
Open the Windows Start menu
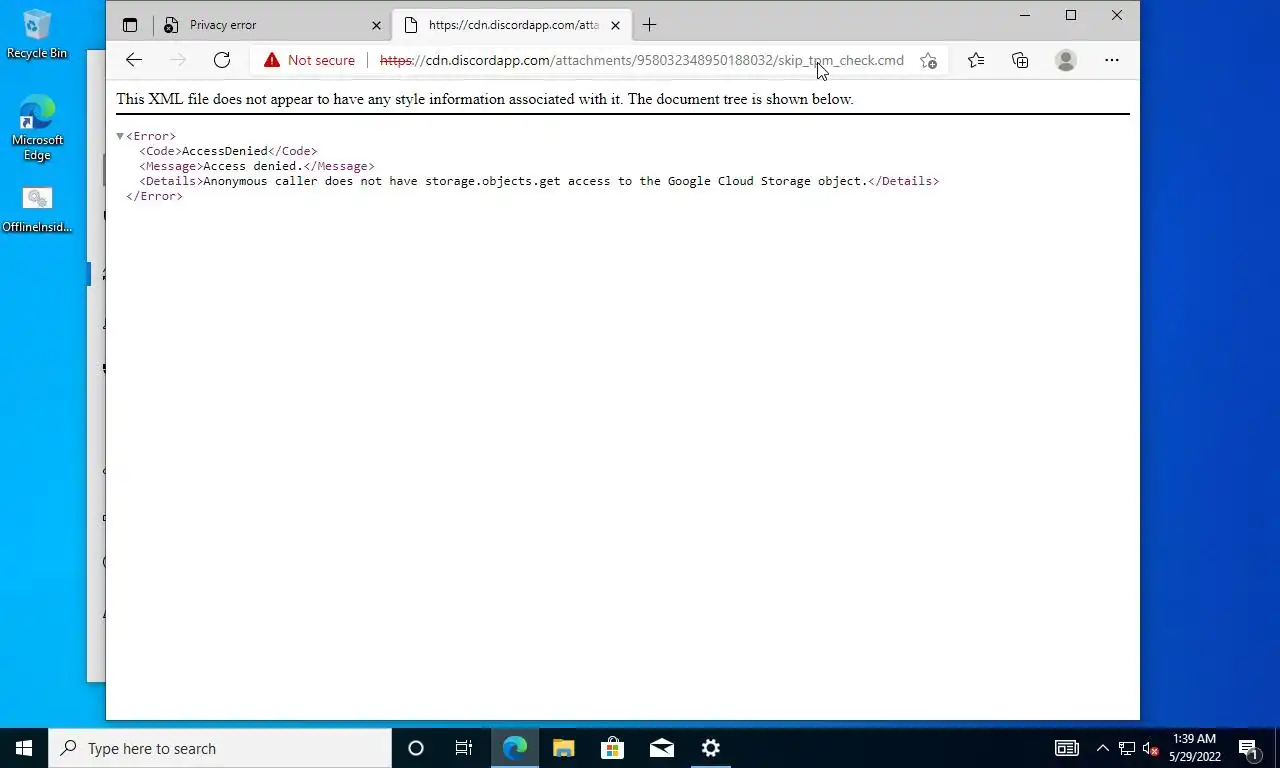[24, 748]
